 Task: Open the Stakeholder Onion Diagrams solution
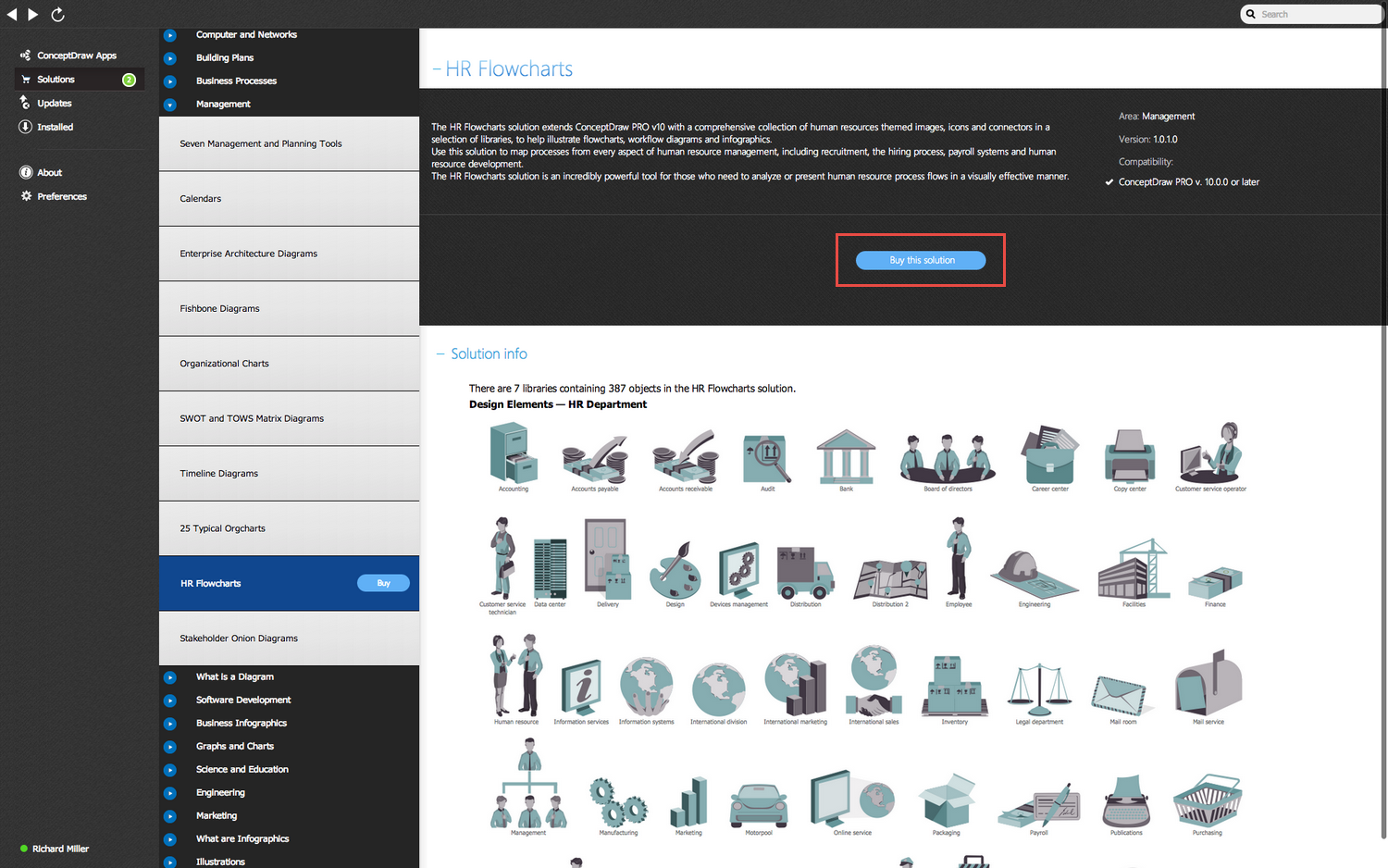pyautogui.click(x=289, y=639)
